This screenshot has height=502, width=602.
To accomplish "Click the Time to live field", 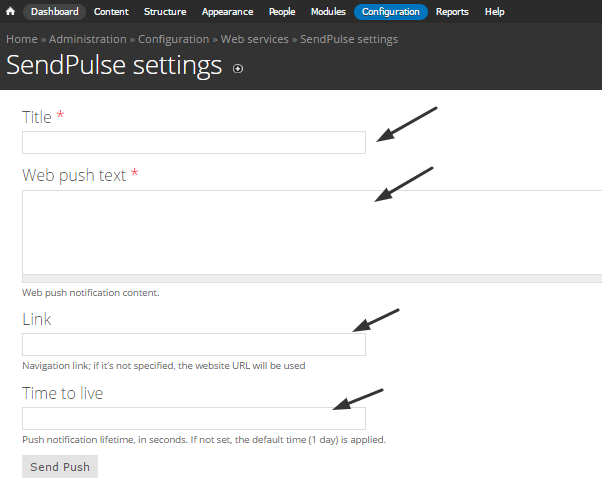I will click(194, 419).
